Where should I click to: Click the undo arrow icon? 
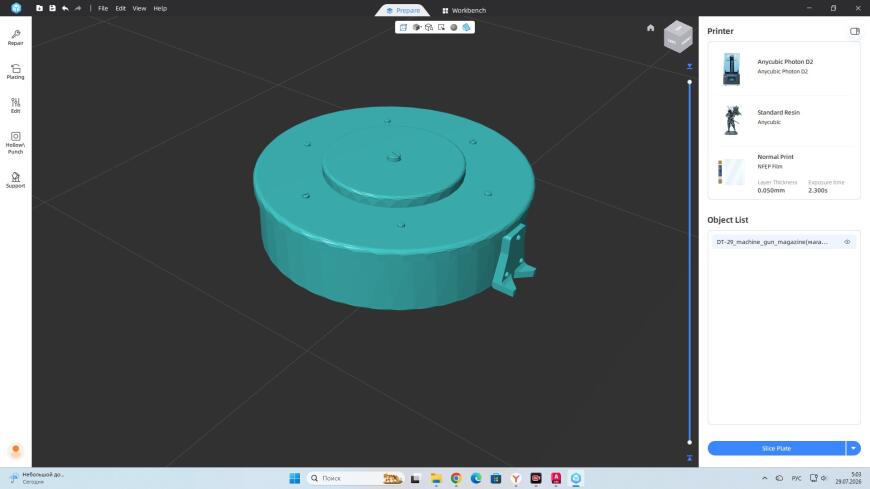65,8
